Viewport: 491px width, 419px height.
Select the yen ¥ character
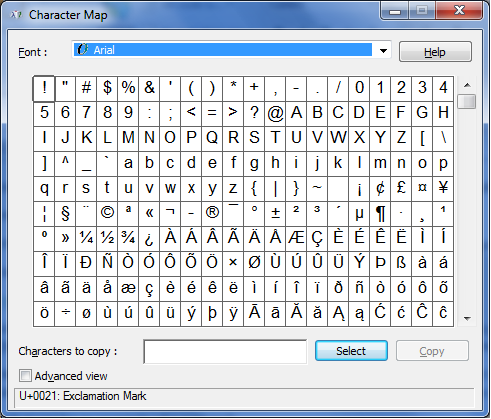(x=443, y=189)
